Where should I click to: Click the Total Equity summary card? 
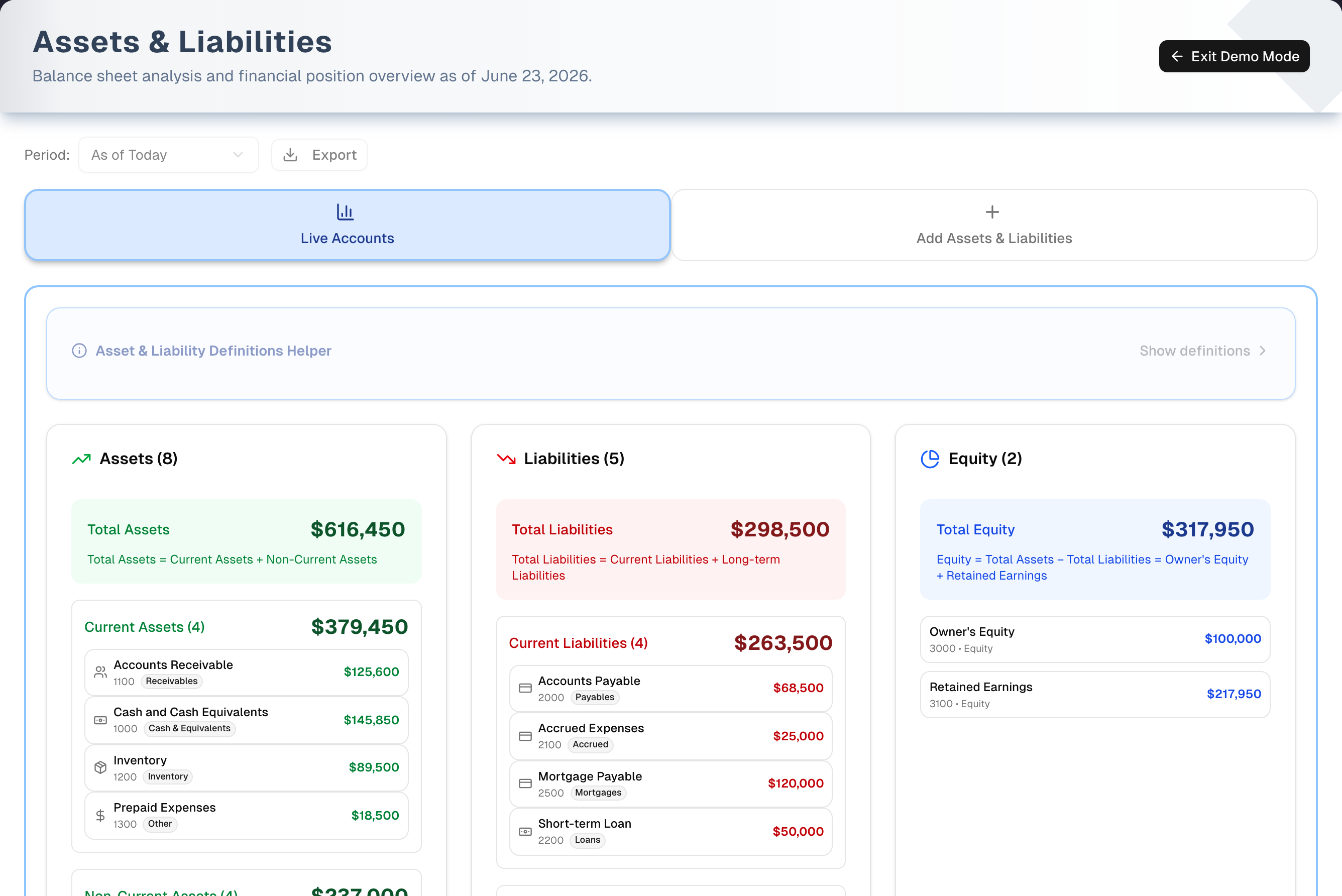pos(1094,549)
